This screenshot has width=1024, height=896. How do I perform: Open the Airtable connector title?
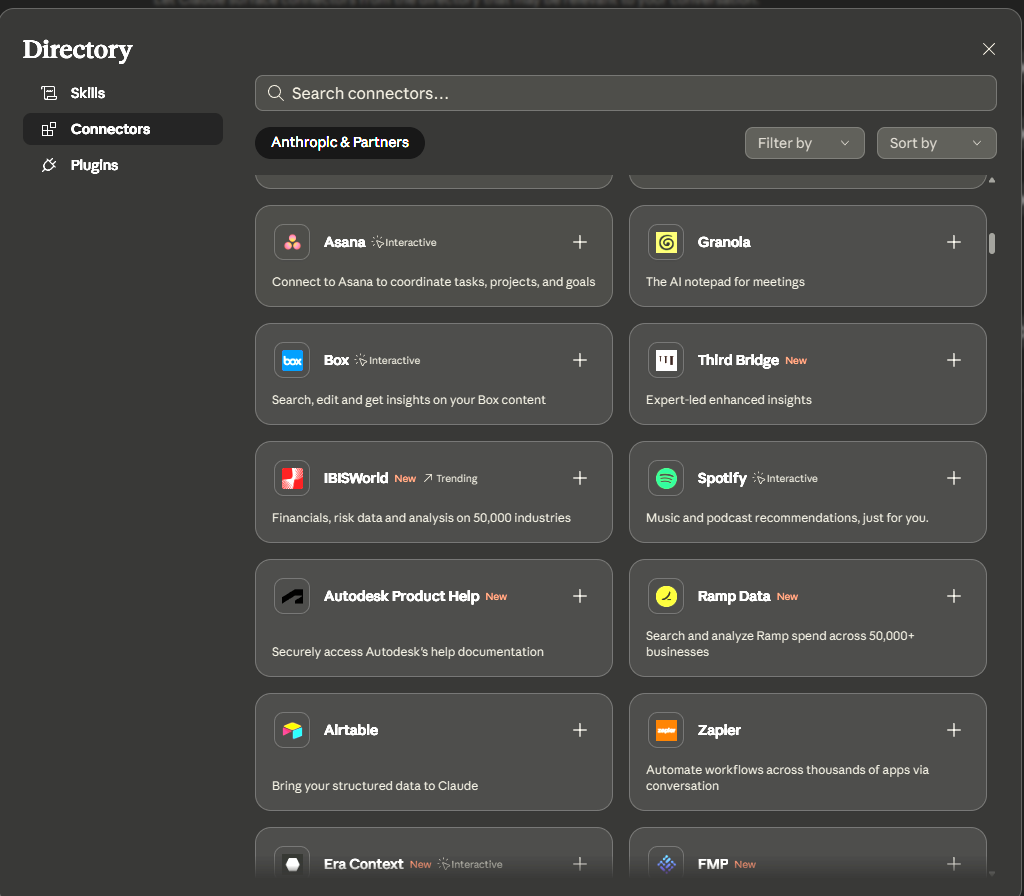pyautogui.click(x=351, y=730)
